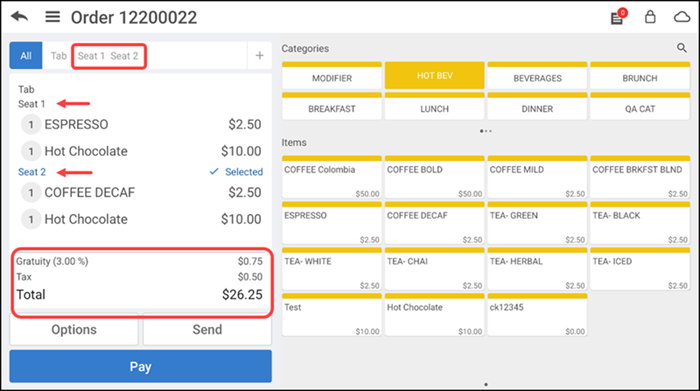This screenshot has height=391, width=700.
Task: Go back using the arrow icon
Action: pos(20,17)
